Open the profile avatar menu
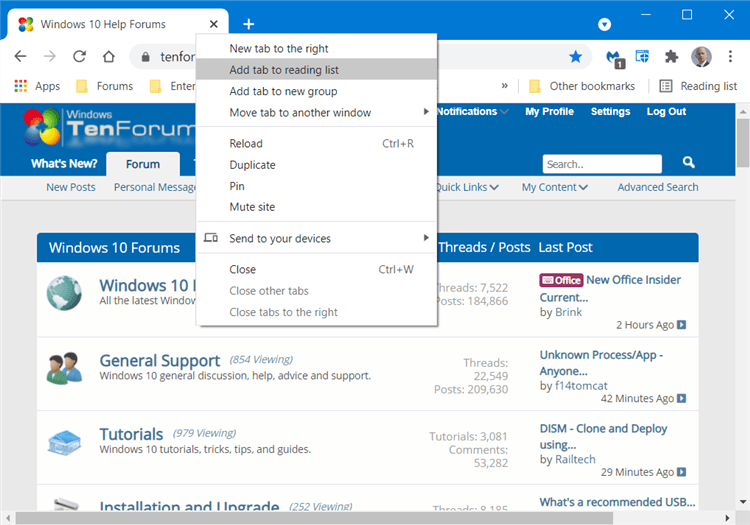The height and width of the screenshot is (525, 750). click(701, 57)
